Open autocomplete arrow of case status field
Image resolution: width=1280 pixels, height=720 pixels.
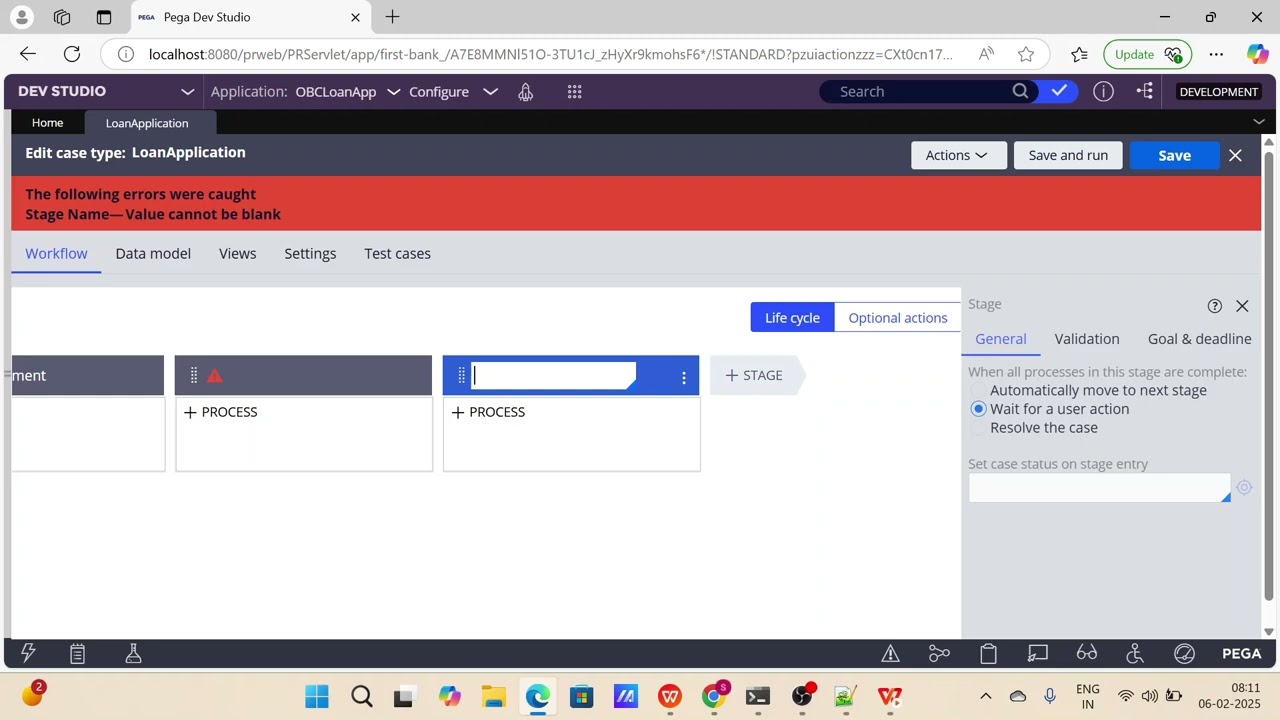(1226, 497)
